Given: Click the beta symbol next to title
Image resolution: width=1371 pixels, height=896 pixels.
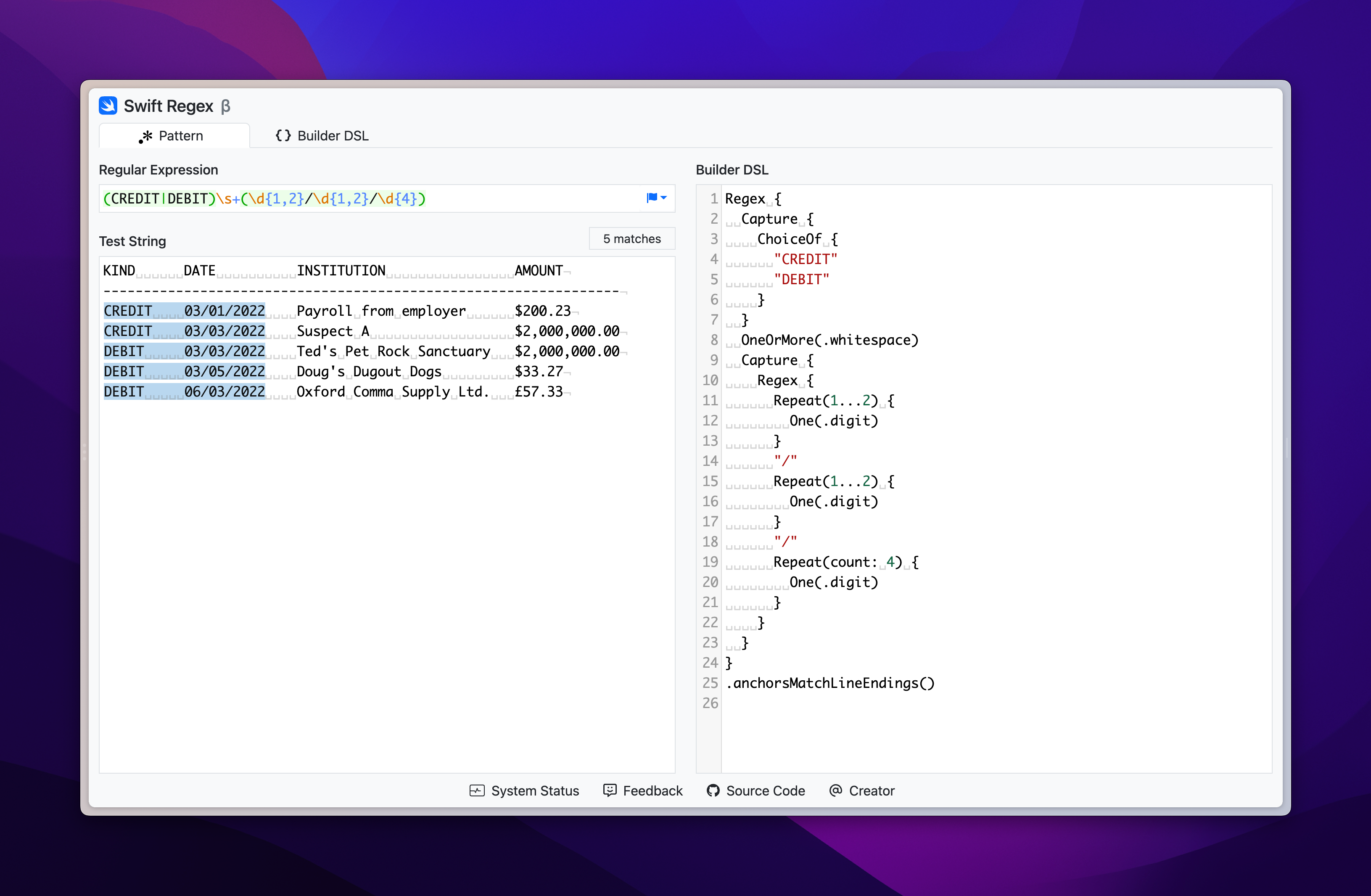Looking at the screenshot, I should [x=225, y=107].
